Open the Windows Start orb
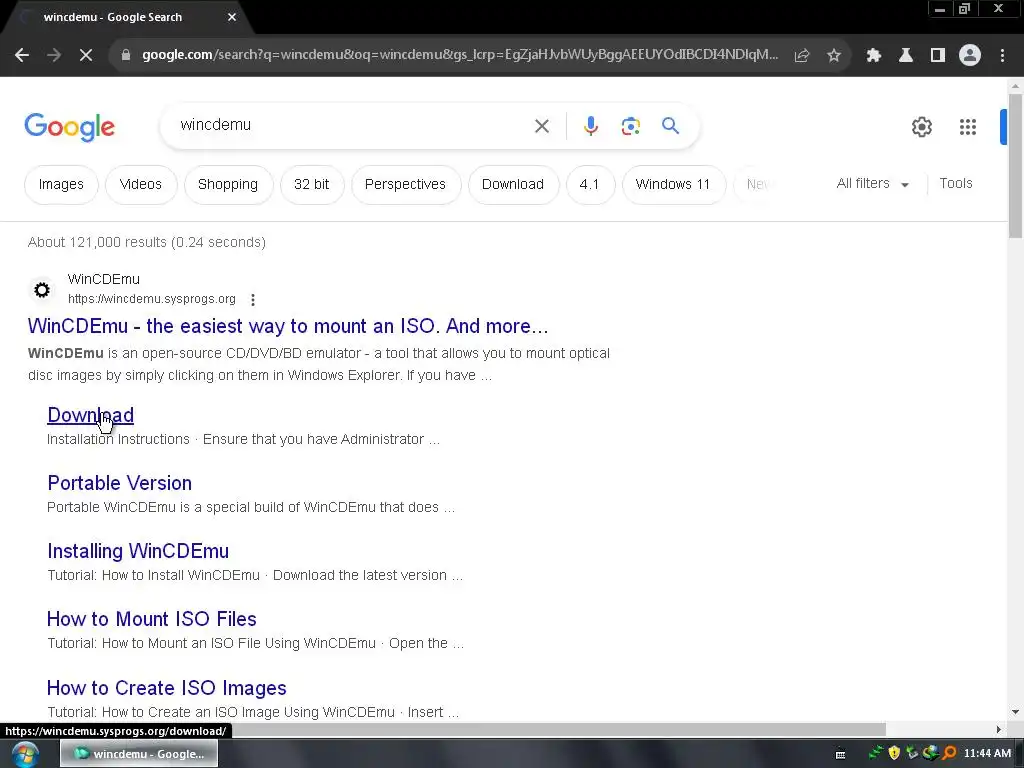The width and height of the screenshot is (1024, 768). pyautogui.click(x=24, y=754)
